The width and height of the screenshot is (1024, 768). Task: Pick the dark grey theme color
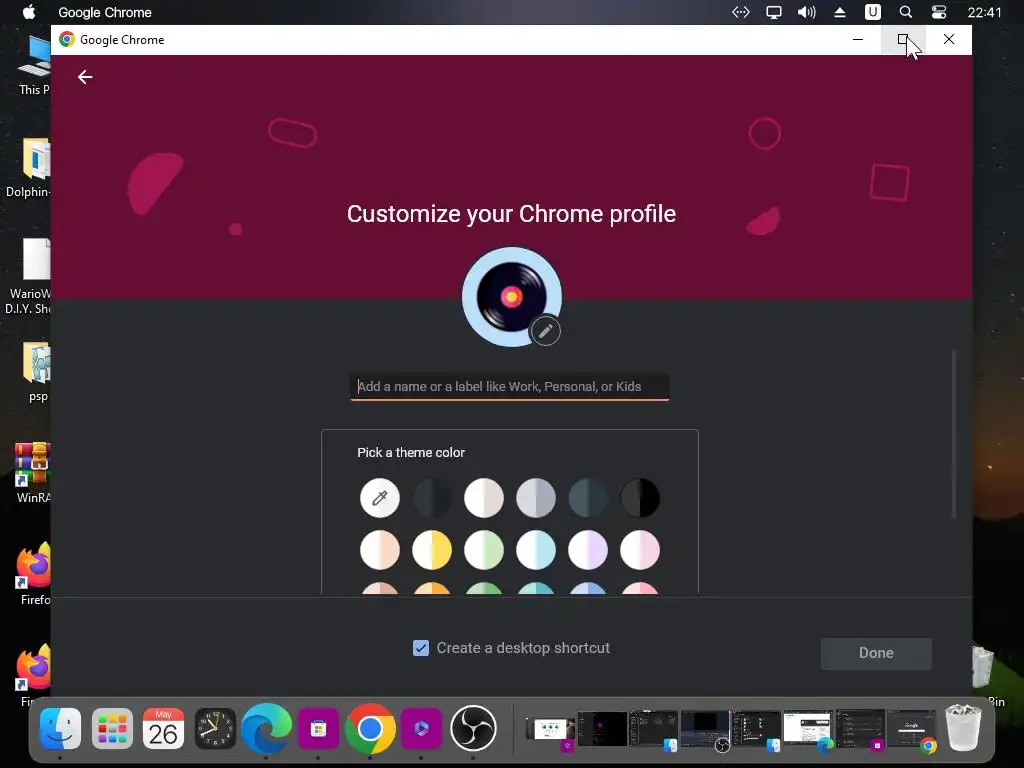(432, 498)
